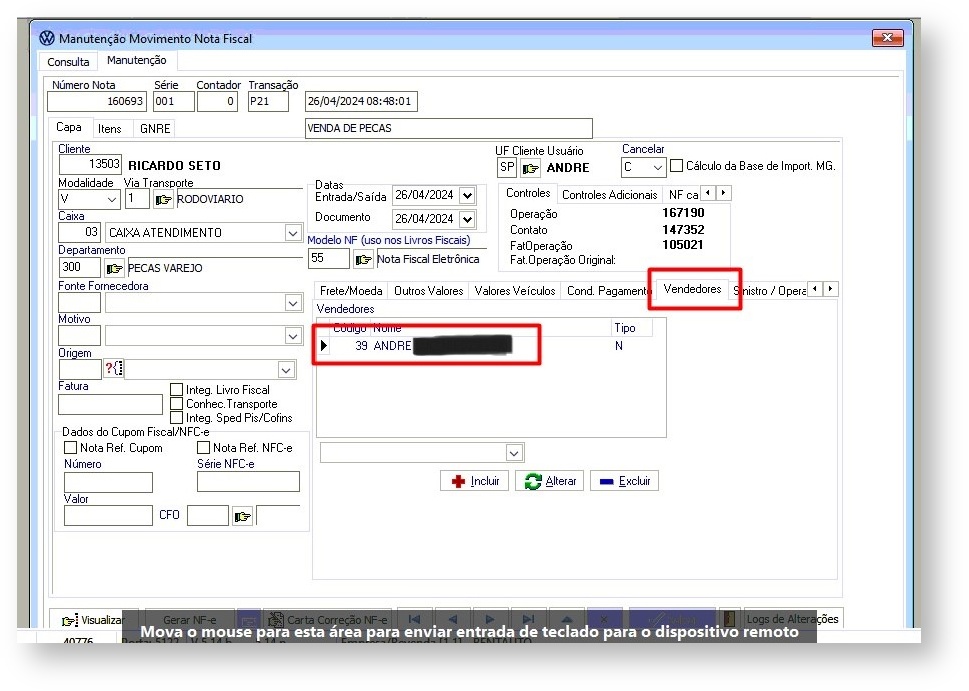Click the CFO lookup hand icon
The height and width of the screenshot is (691, 969).
coord(242,516)
